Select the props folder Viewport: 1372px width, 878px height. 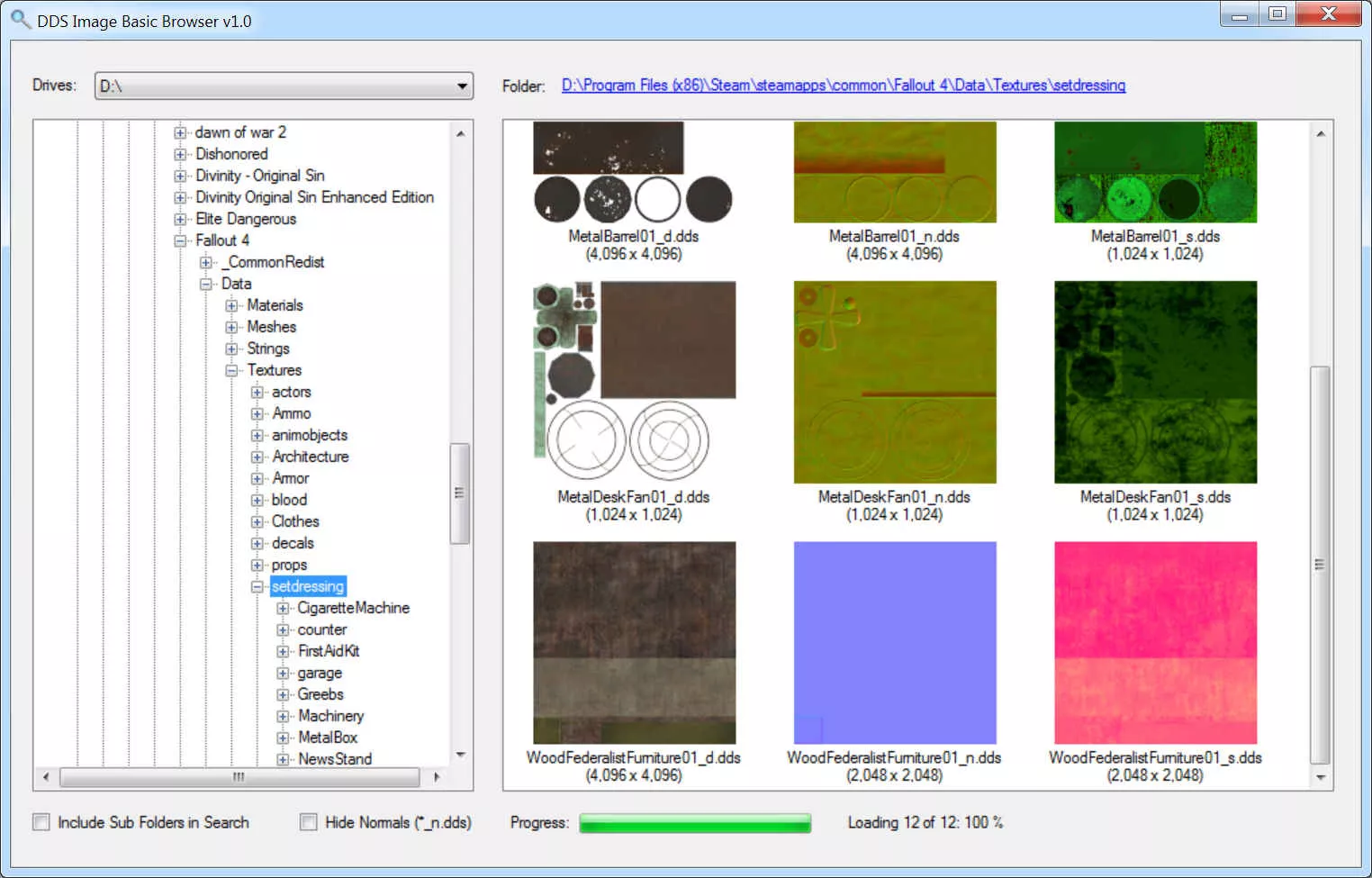(x=289, y=565)
